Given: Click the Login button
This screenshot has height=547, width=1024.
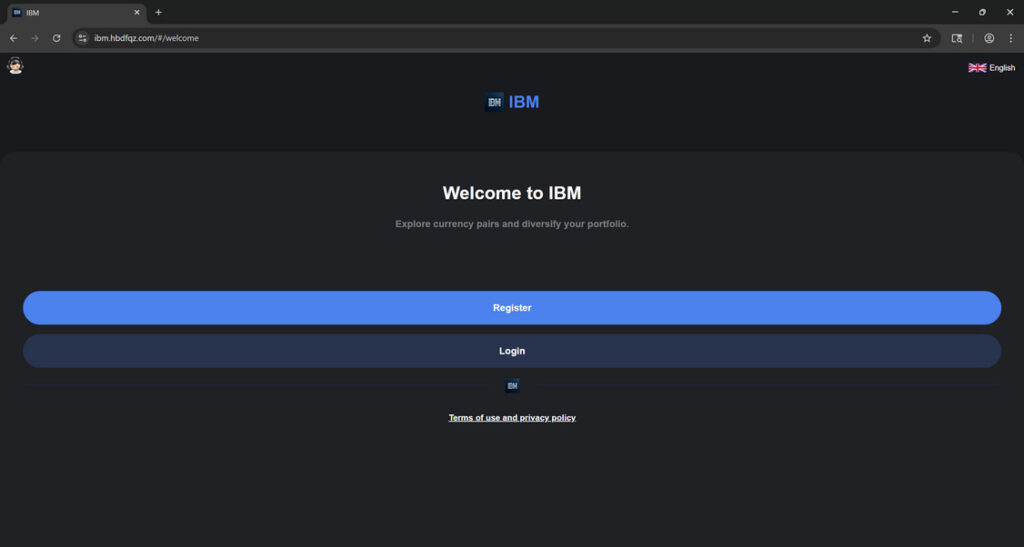Looking at the screenshot, I should click(512, 351).
